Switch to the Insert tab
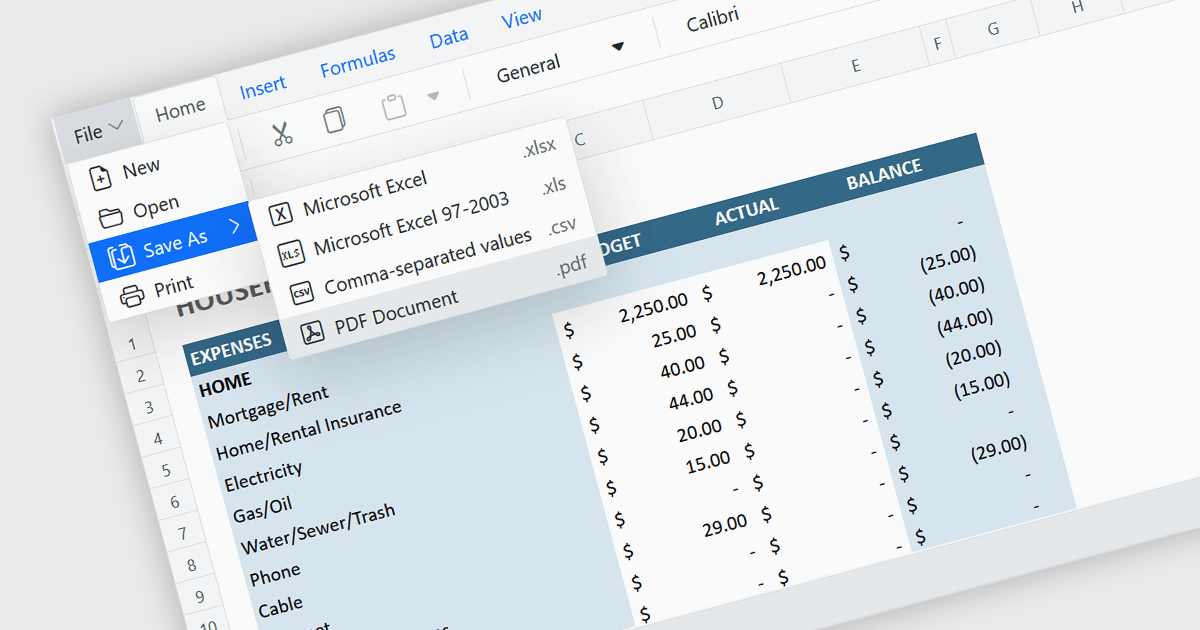Image resolution: width=1200 pixels, height=630 pixels. point(263,88)
